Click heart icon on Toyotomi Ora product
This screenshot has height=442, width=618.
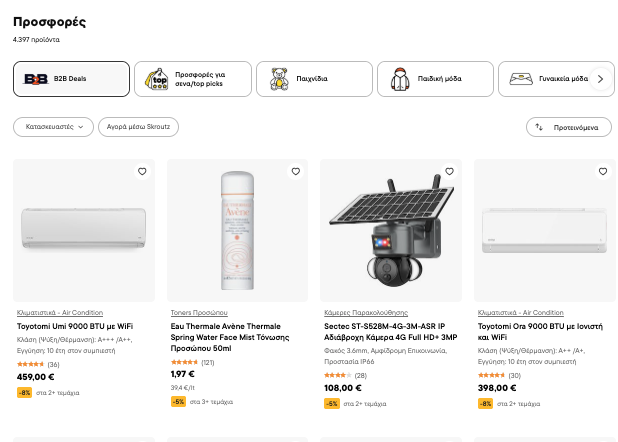(x=603, y=172)
